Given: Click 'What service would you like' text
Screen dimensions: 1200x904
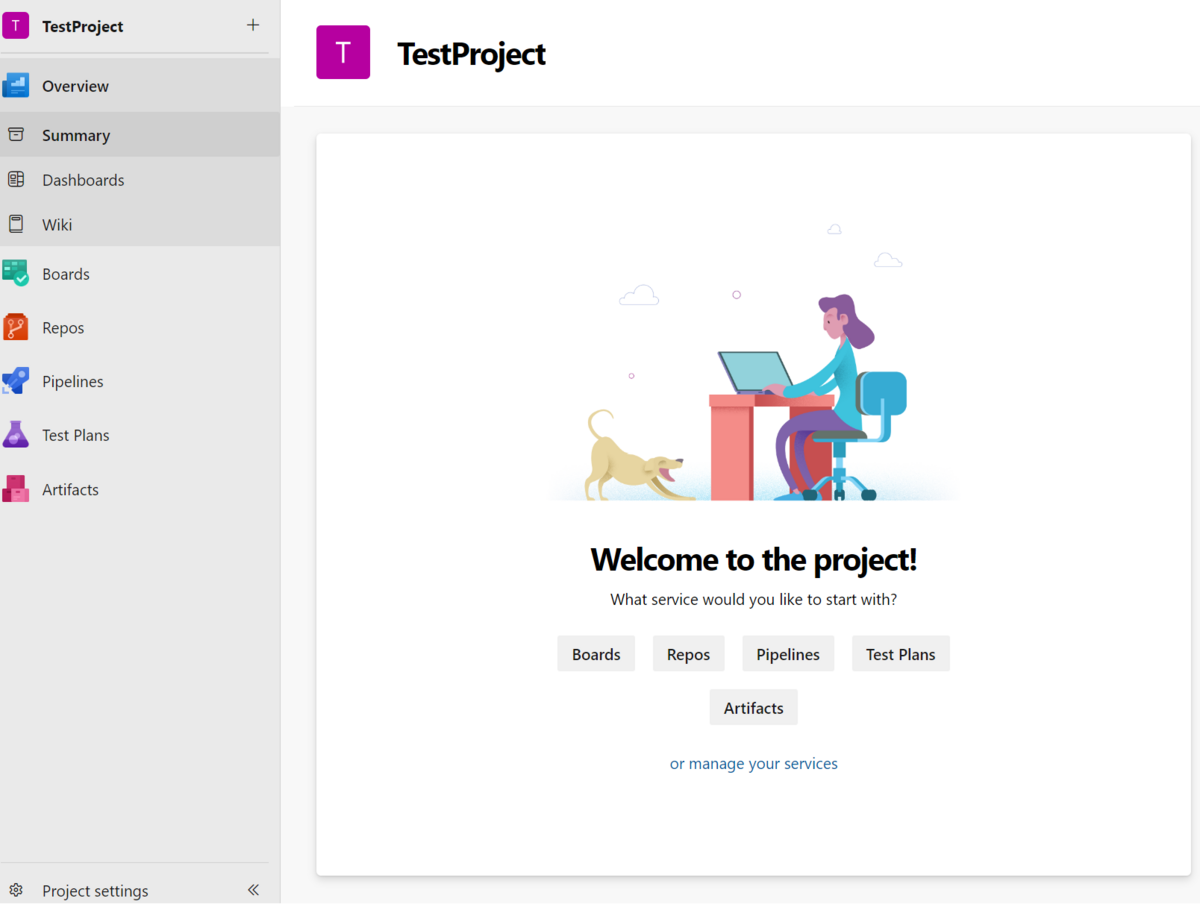Looking at the screenshot, I should coord(754,600).
